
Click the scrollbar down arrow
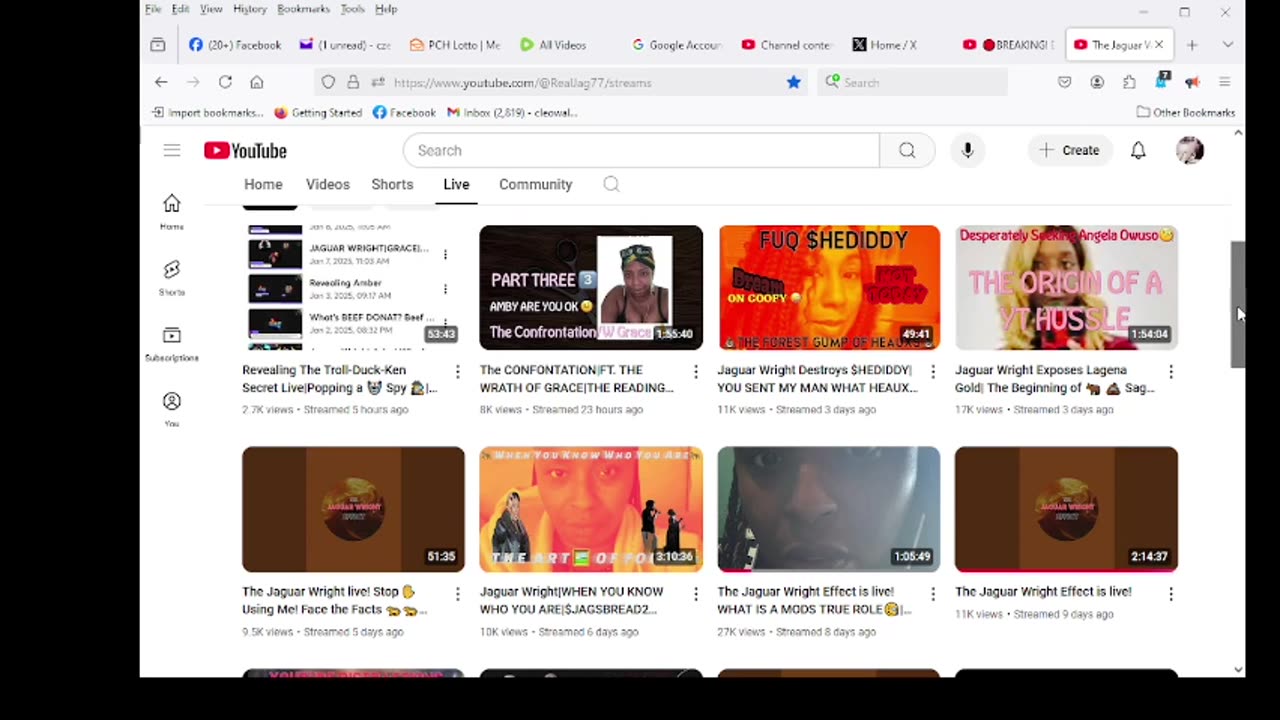point(1238,670)
